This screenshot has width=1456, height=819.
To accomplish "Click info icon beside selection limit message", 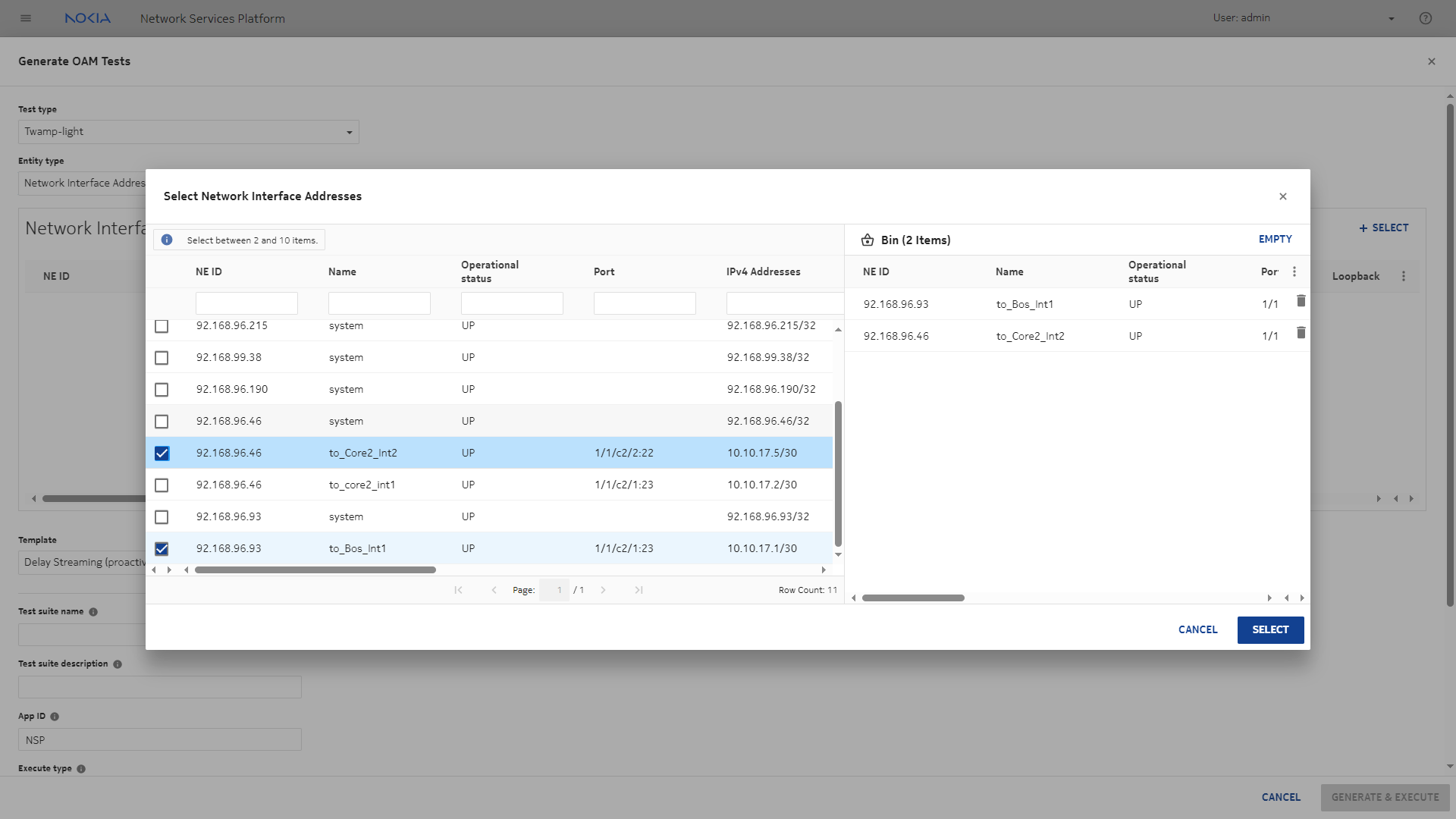I will pos(167,240).
